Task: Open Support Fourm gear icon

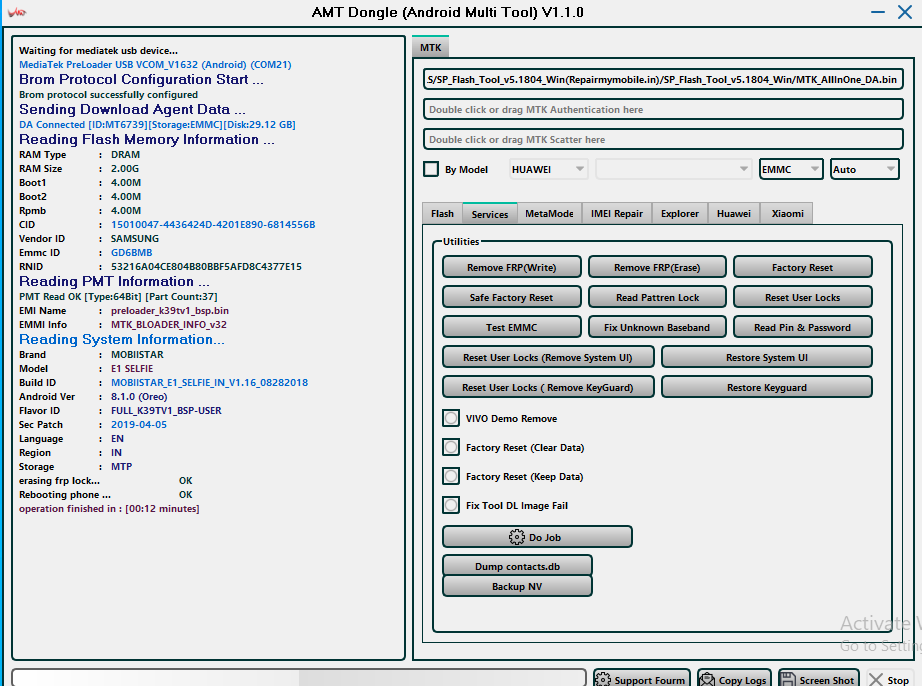Action: coord(603,680)
